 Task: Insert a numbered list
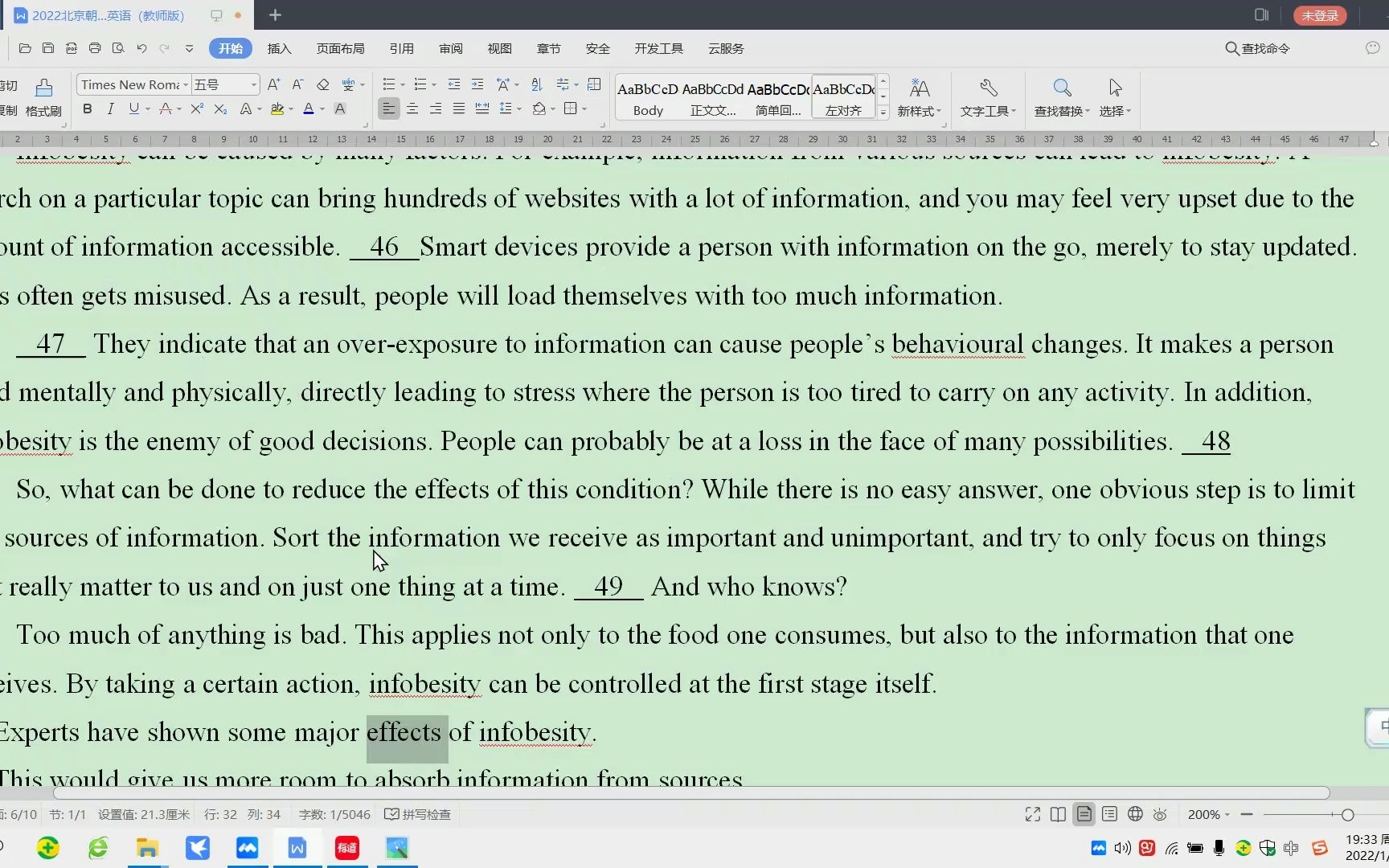tap(420, 84)
